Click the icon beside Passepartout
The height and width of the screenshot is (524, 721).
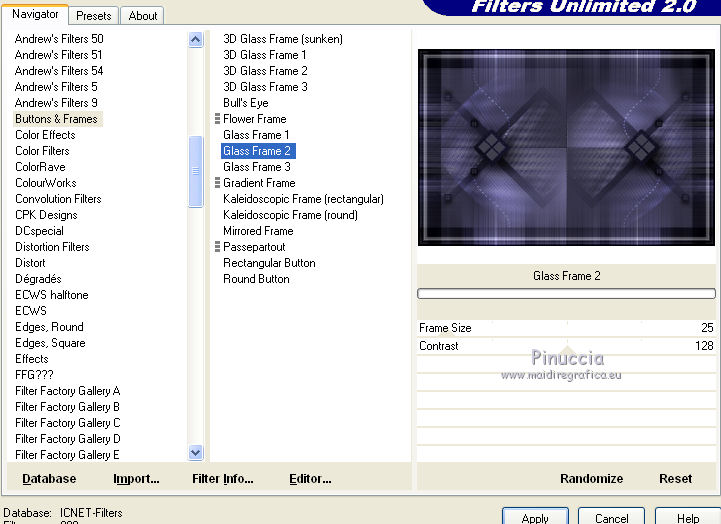click(217, 247)
